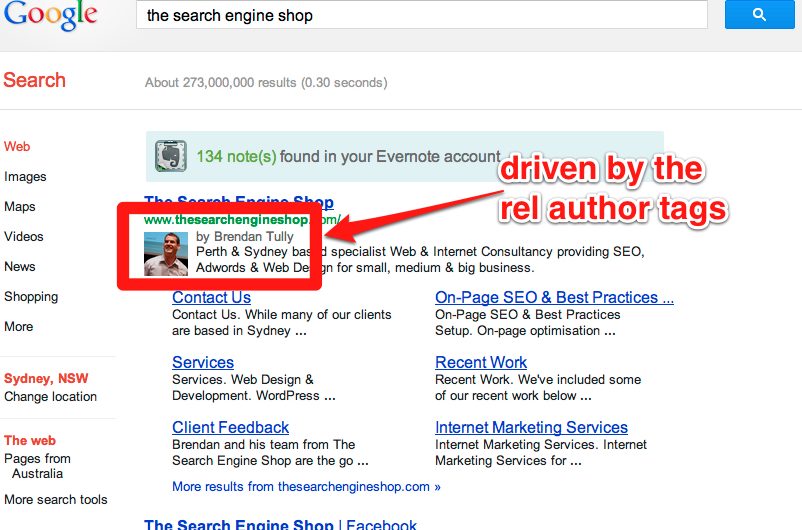Expand More search tools
Viewport: 802px width, 530px height.
(x=56, y=499)
